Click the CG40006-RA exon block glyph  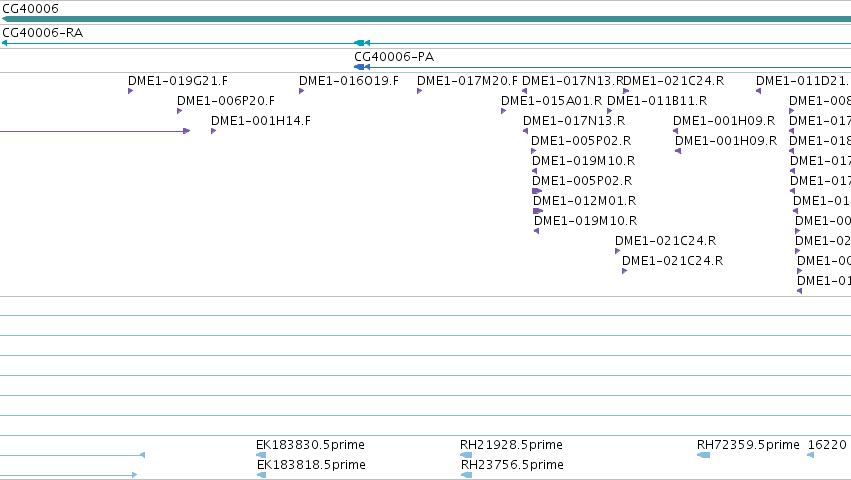(x=359, y=43)
